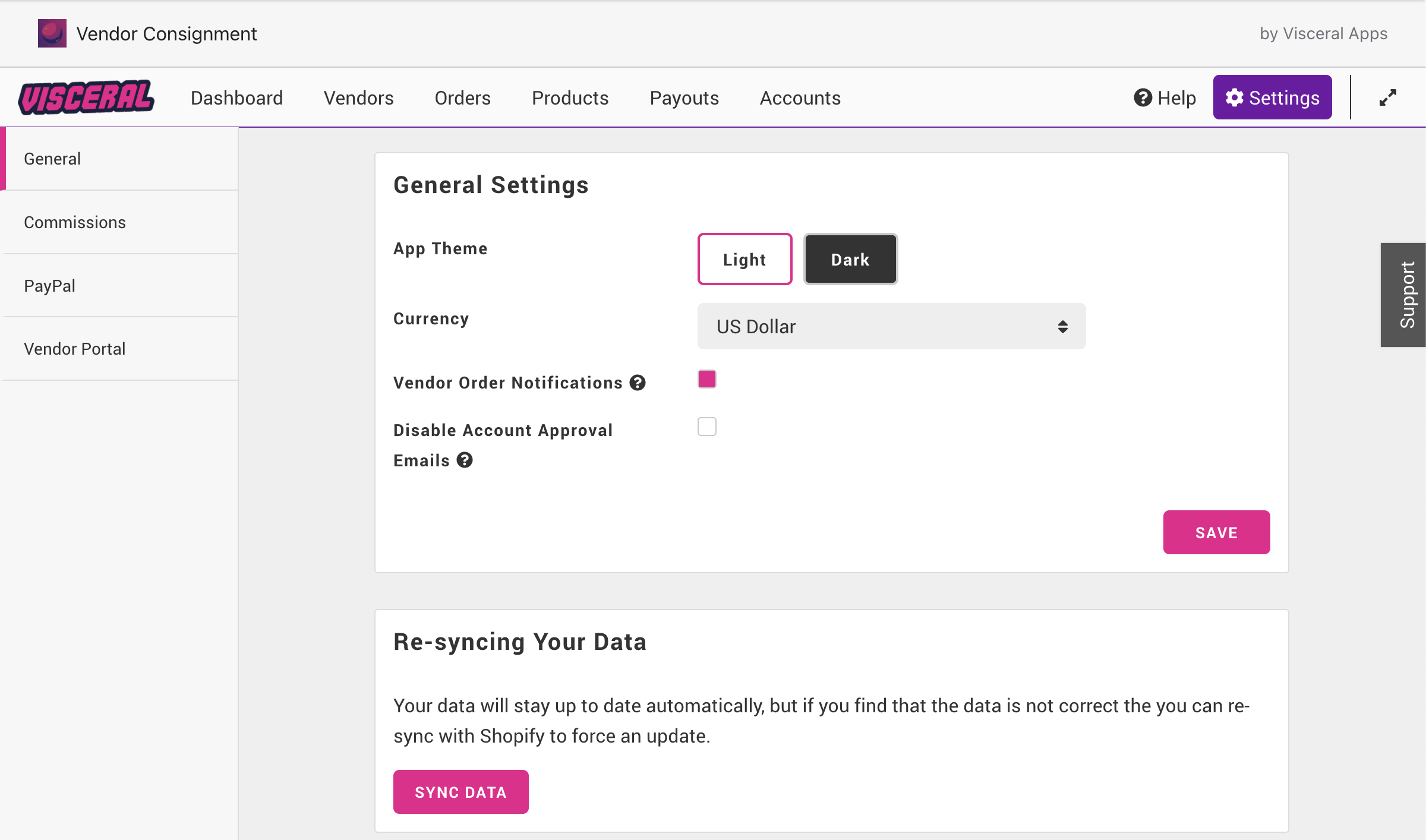This screenshot has height=840, width=1426.
Task: Switch to Commissions settings section
Action: tap(75, 222)
